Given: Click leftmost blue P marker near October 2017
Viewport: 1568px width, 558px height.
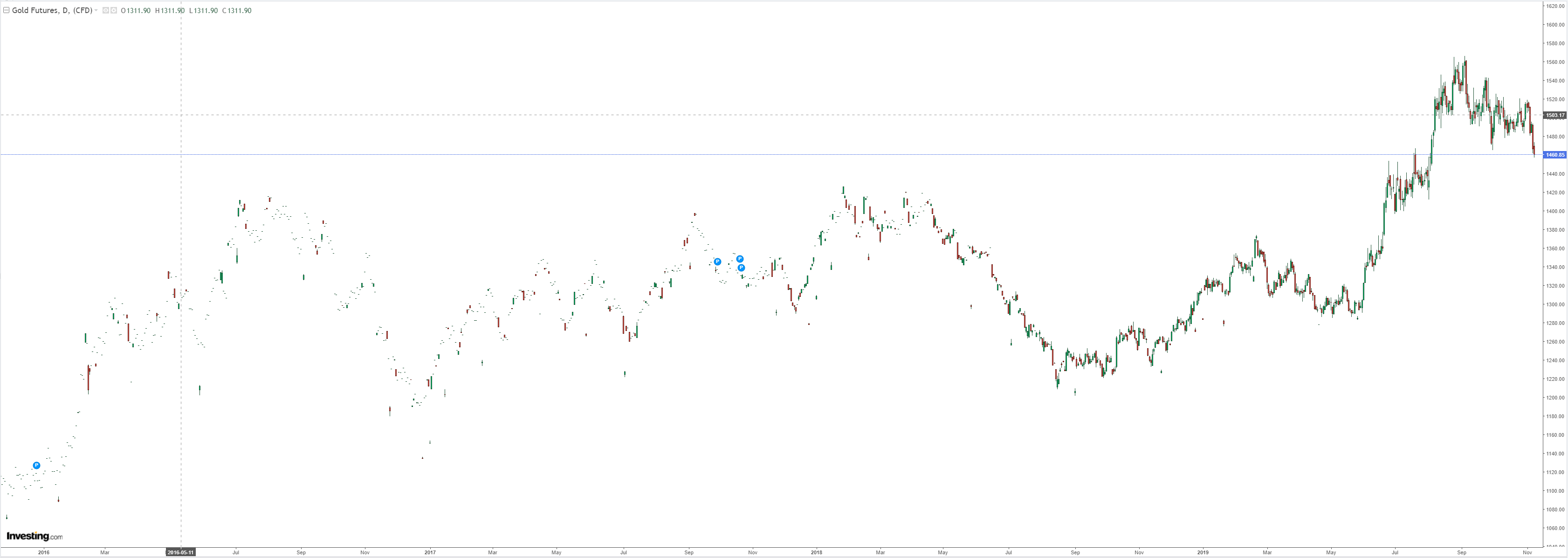Looking at the screenshot, I should 717,262.
